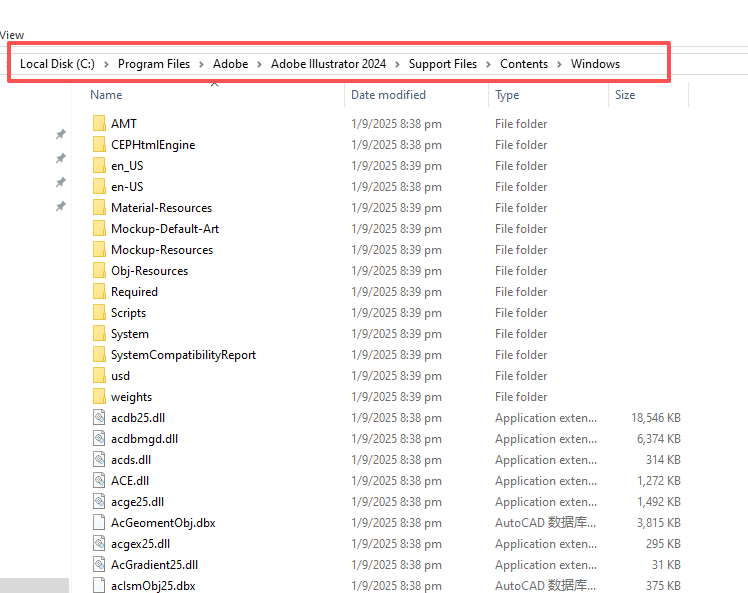Click the Scripts folder icon

98,313
